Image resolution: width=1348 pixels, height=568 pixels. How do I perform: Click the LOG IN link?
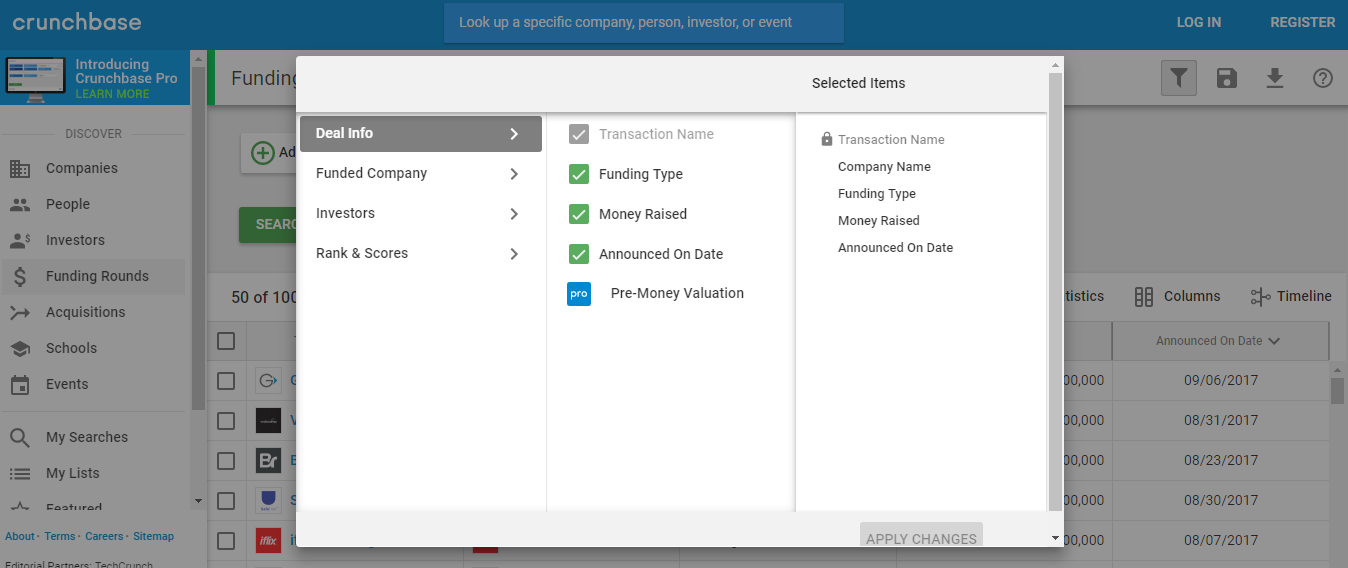pos(1198,22)
